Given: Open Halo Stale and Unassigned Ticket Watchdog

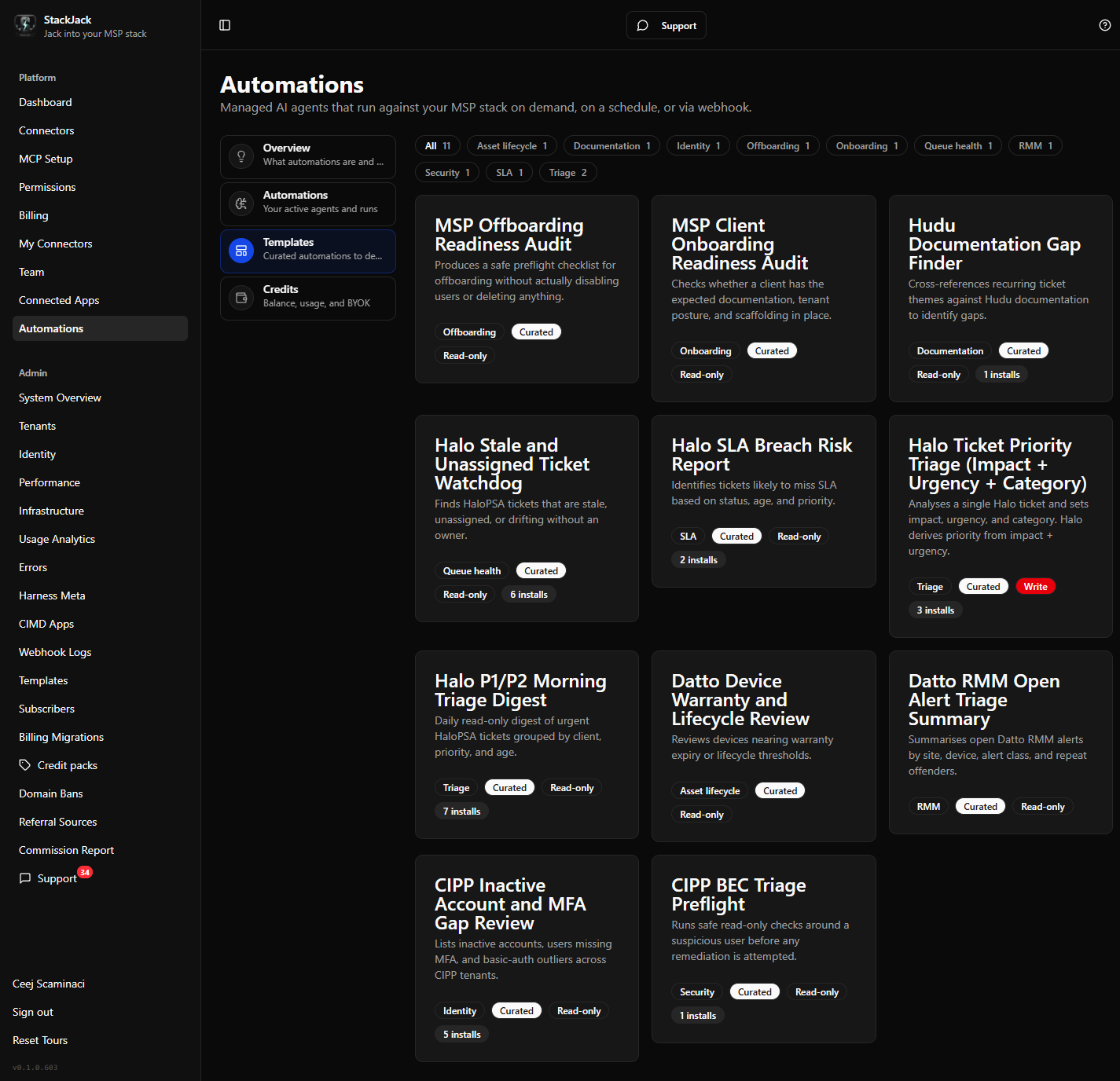Looking at the screenshot, I should click(x=527, y=519).
